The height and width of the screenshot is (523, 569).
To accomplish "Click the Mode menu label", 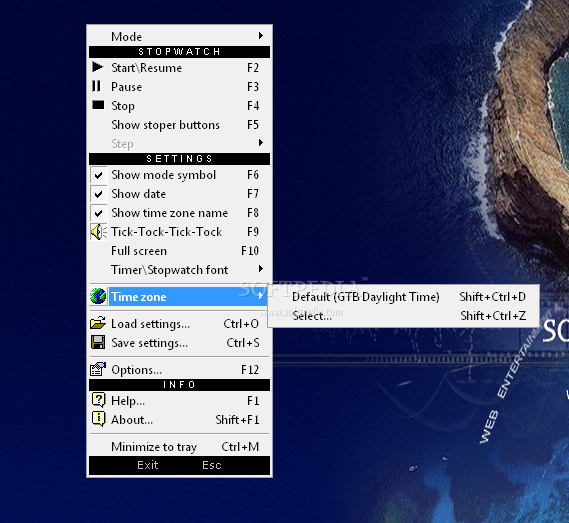I will [x=126, y=37].
